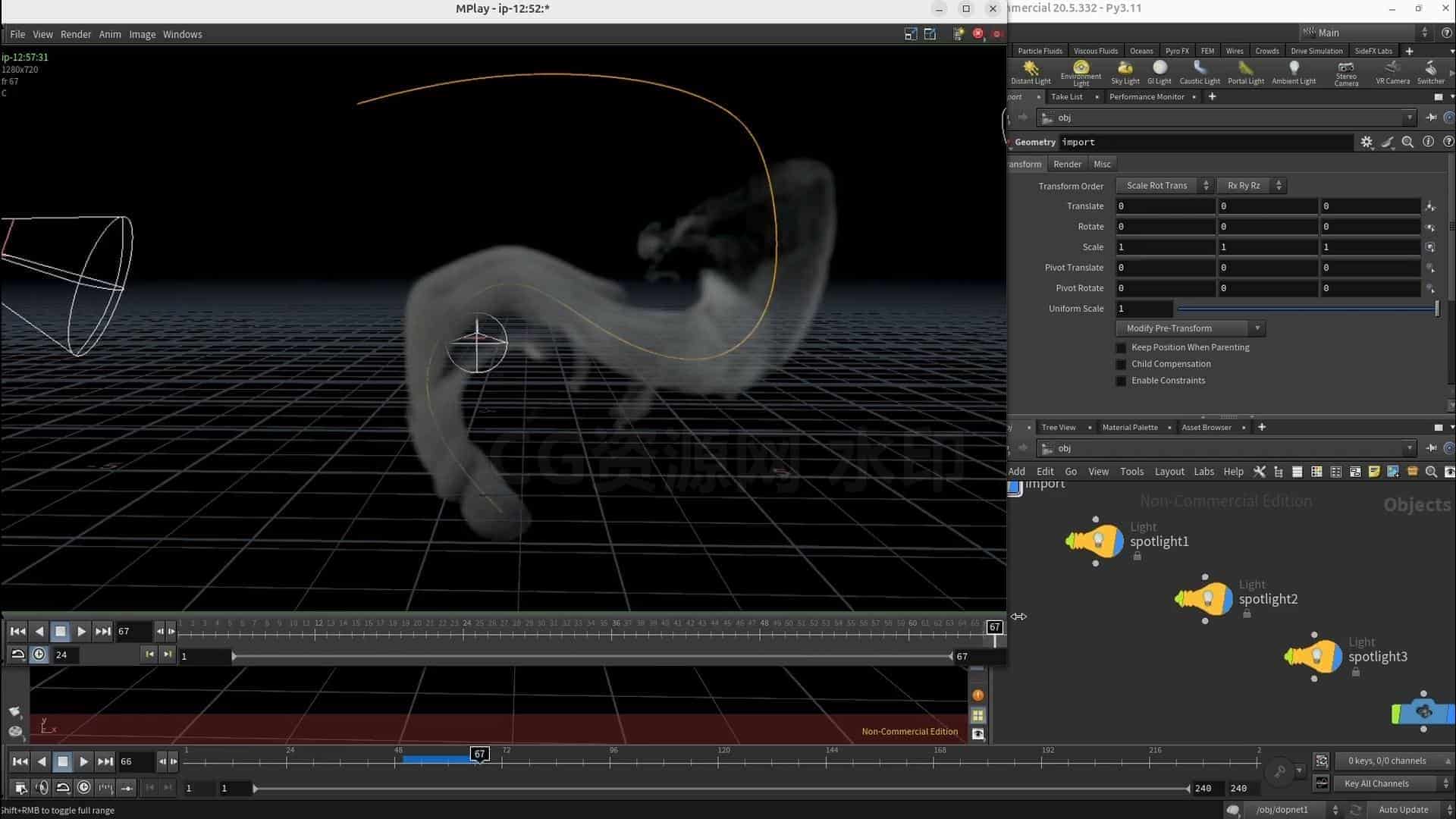Add an Environment Light from shelf

1081,73
